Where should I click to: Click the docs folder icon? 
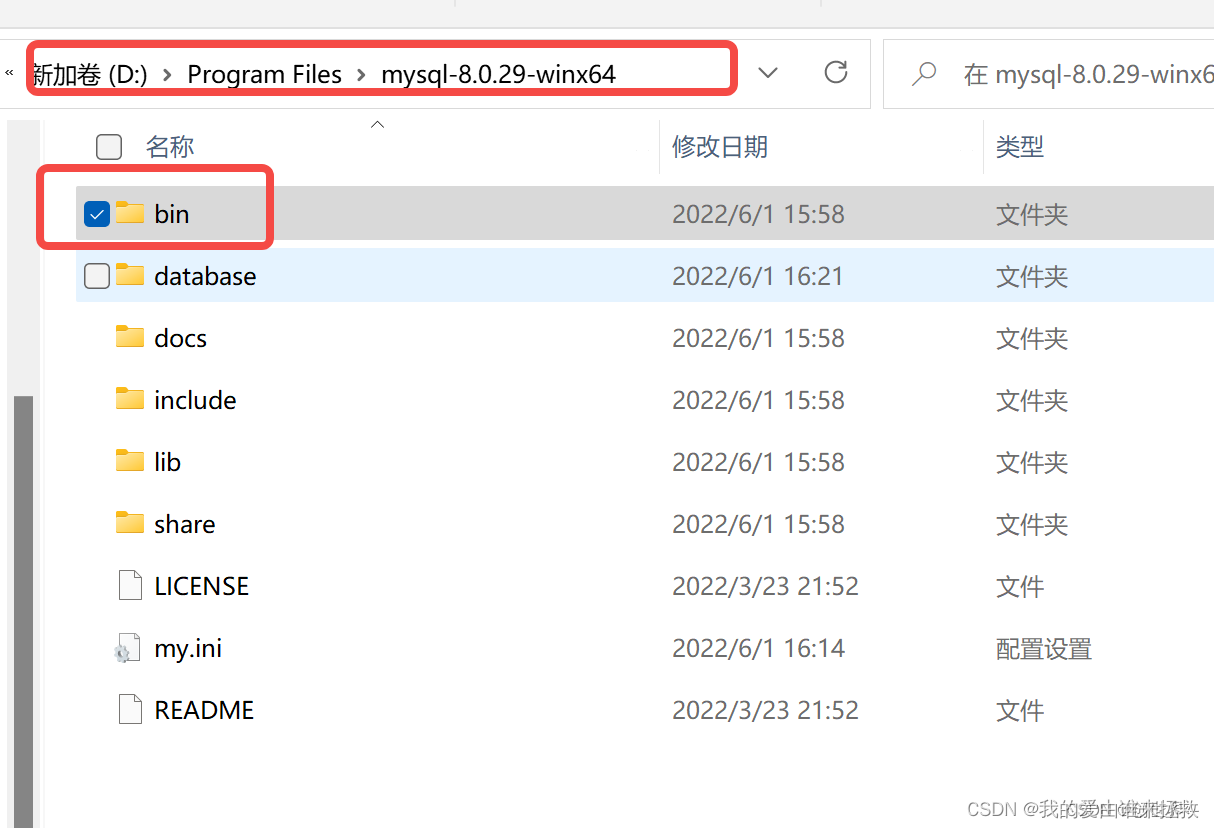coord(130,337)
